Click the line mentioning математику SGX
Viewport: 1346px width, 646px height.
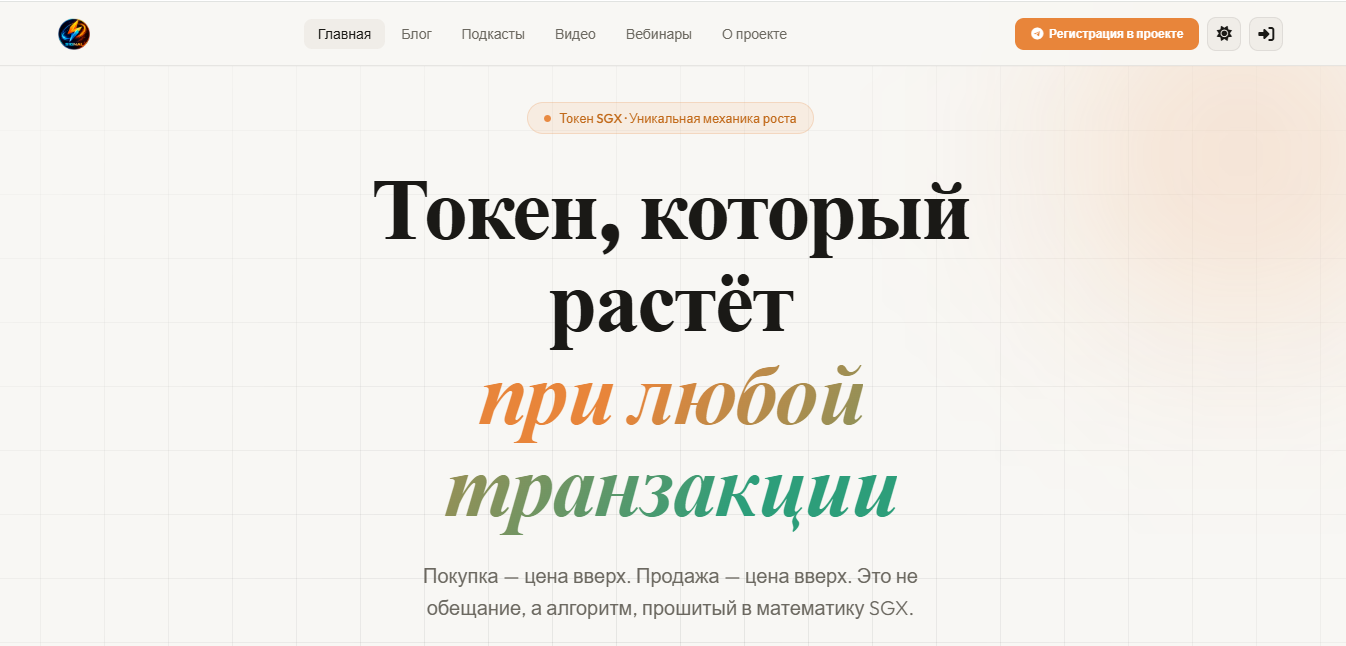[670, 608]
